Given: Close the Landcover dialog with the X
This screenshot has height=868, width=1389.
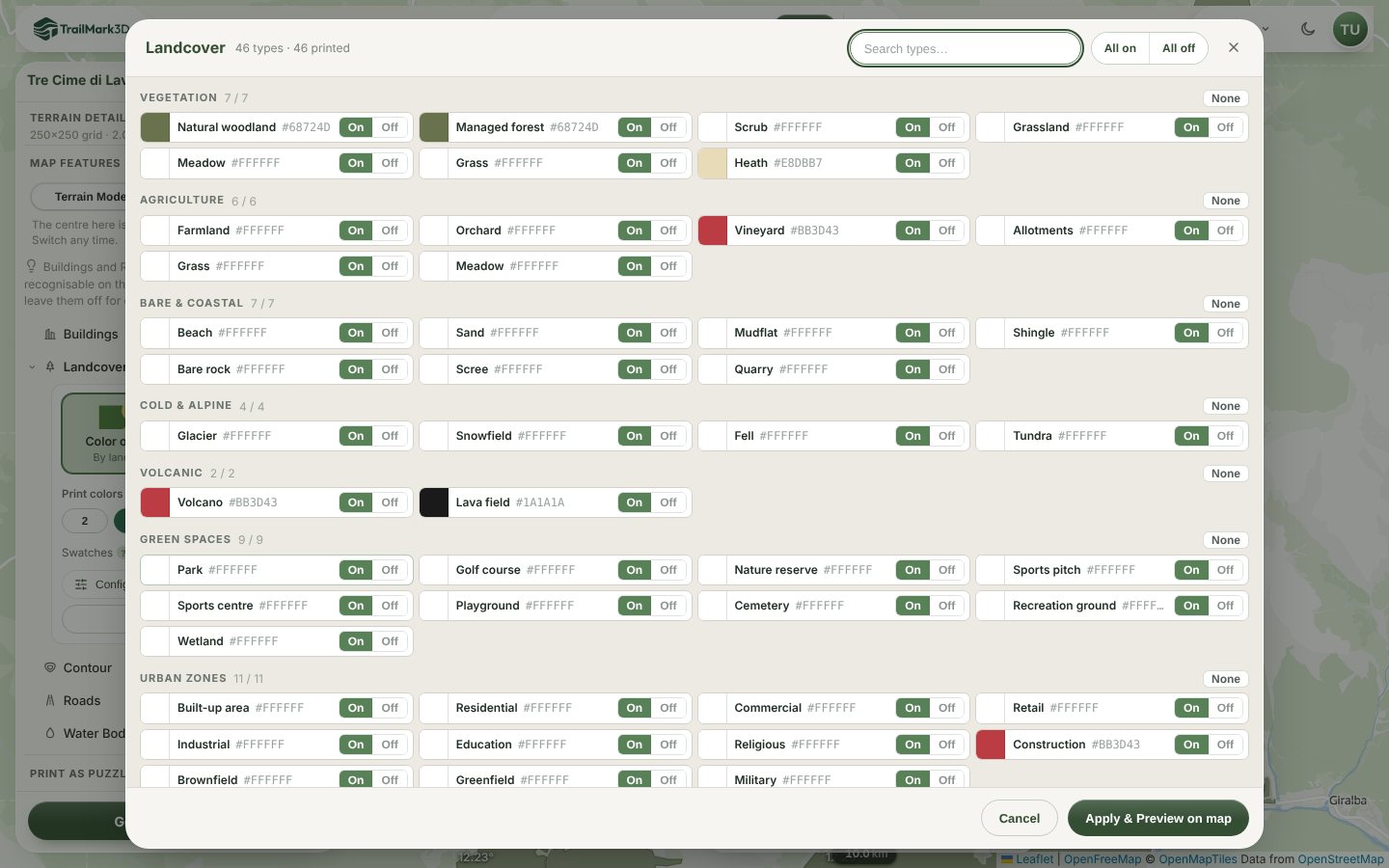Looking at the screenshot, I should click(1234, 47).
